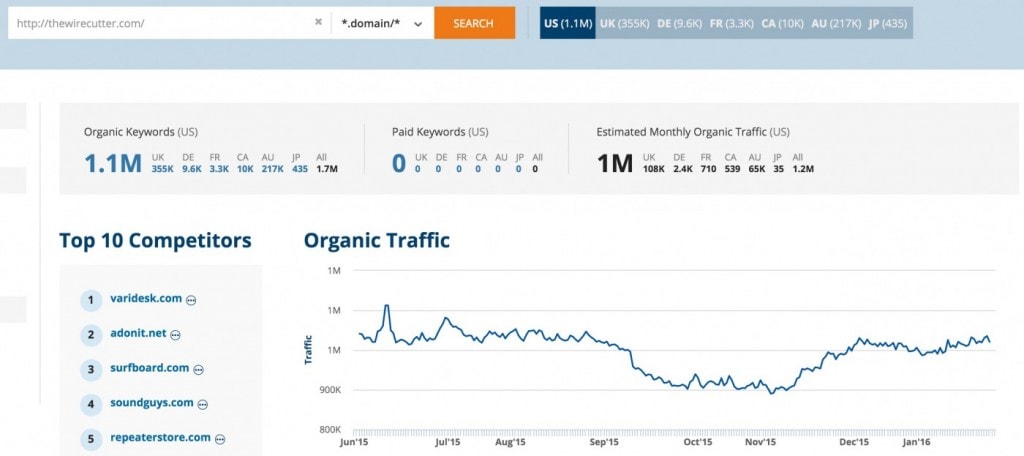This screenshot has height=456, width=1024.
Task: Click the orange SEARCH button
Action: tap(474, 23)
